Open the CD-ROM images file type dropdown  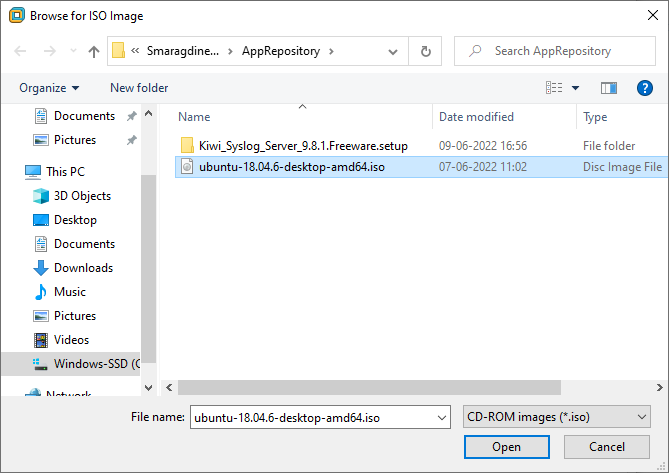[x=556, y=417]
